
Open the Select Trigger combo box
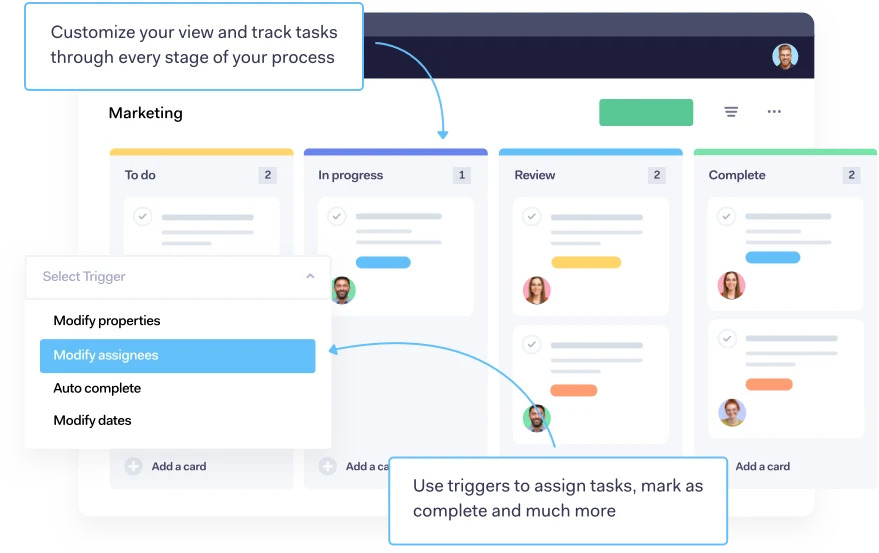178,277
